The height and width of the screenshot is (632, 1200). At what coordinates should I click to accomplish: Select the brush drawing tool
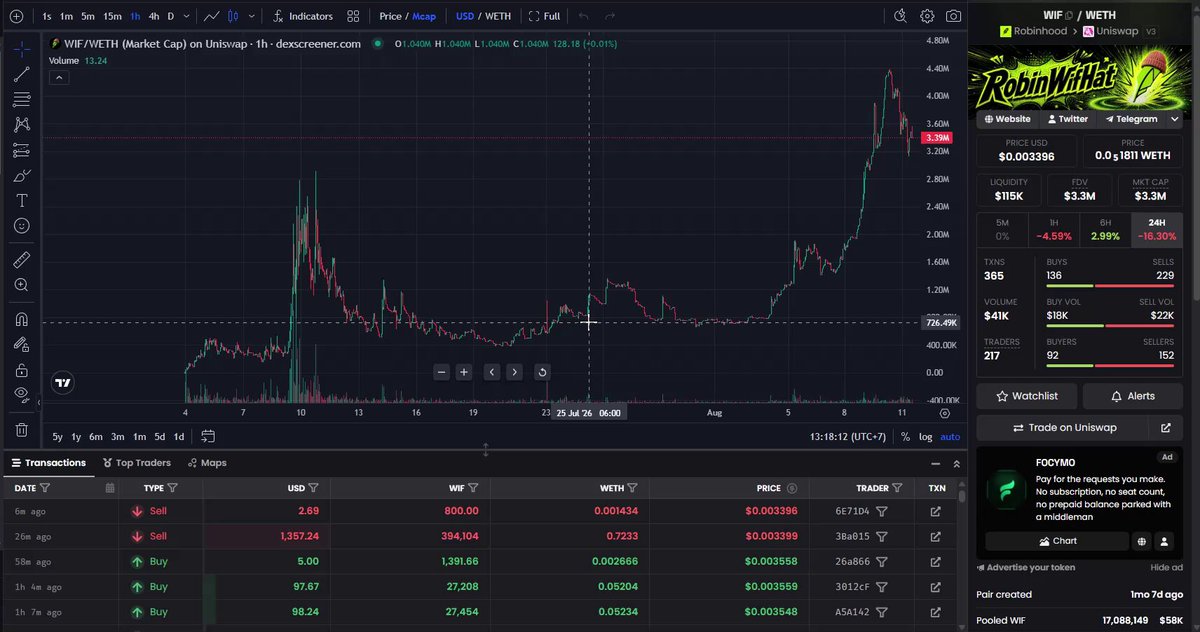click(21, 176)
